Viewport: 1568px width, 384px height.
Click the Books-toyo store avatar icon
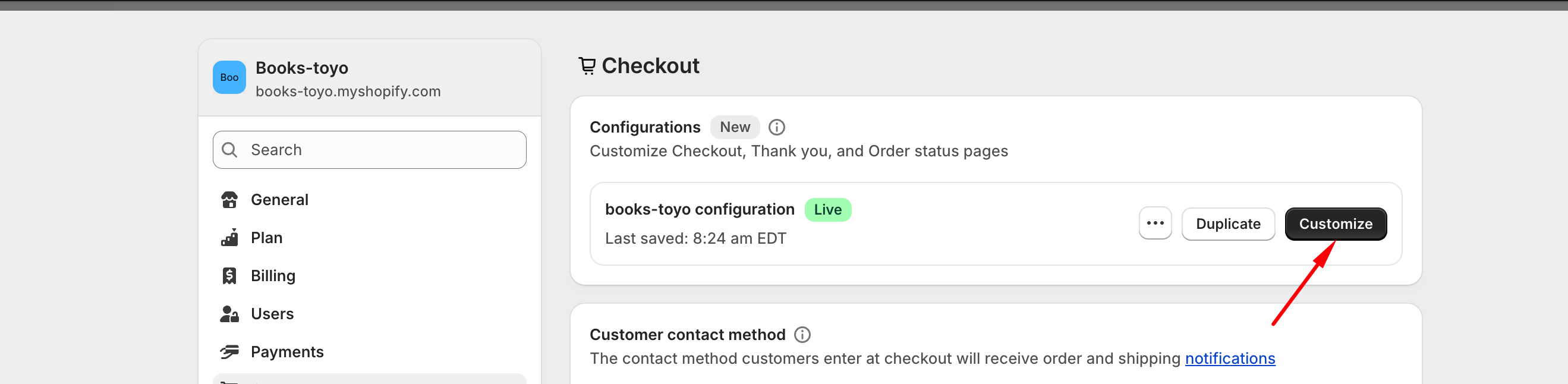(229, 77)
